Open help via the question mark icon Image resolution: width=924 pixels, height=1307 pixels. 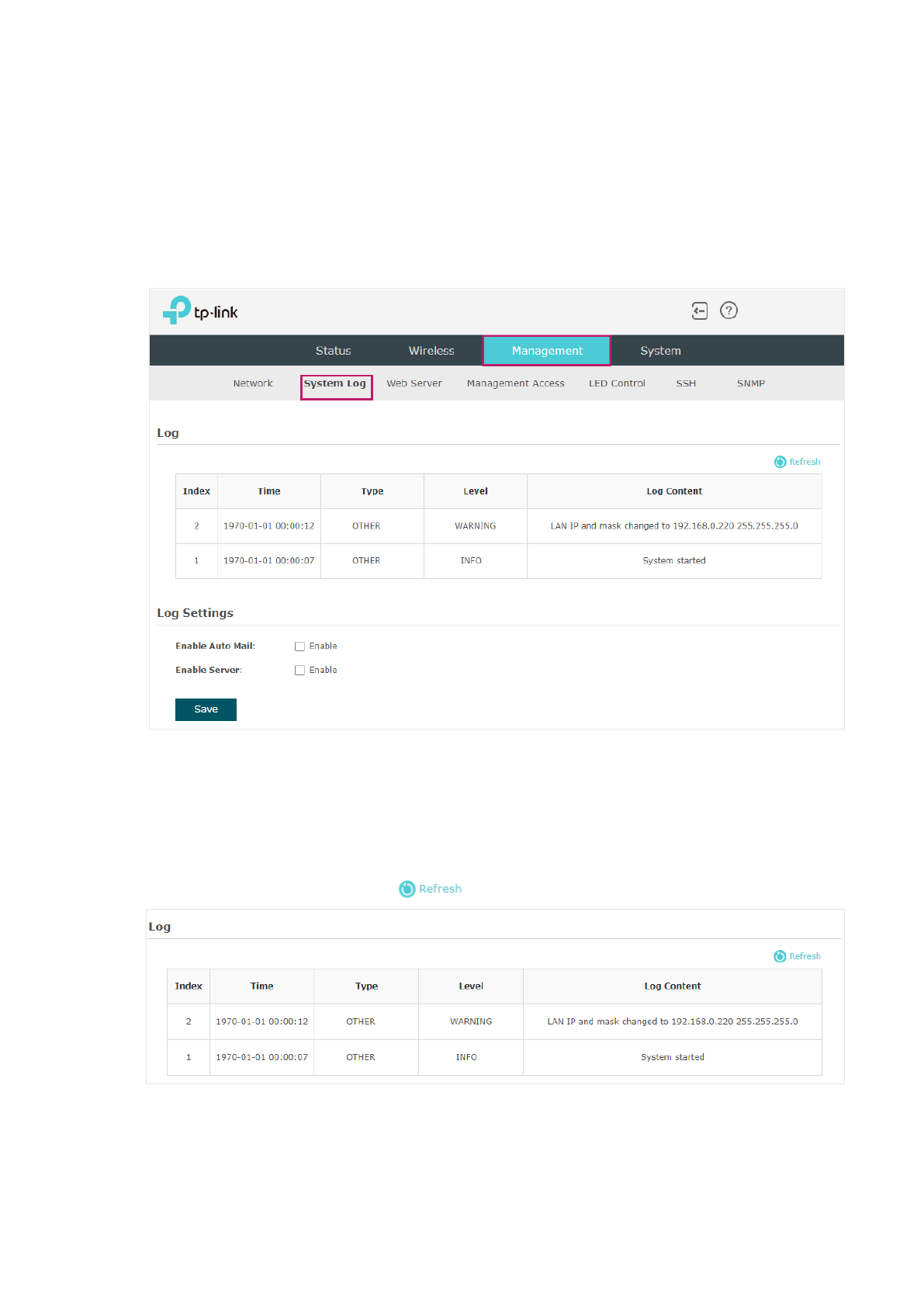728,310
